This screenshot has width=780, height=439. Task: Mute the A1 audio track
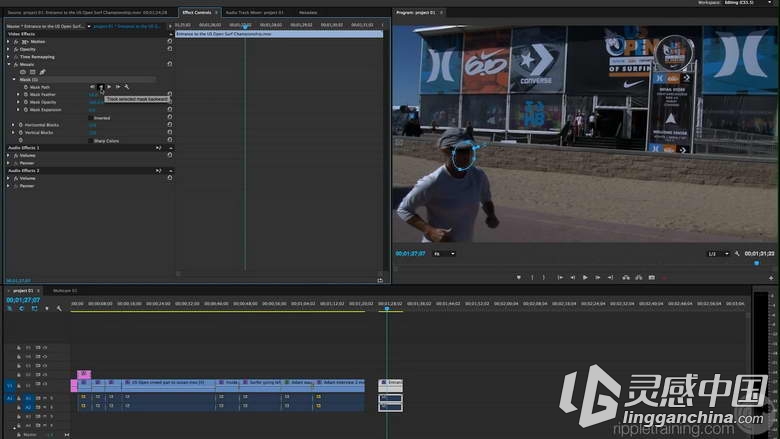[45, 398]
